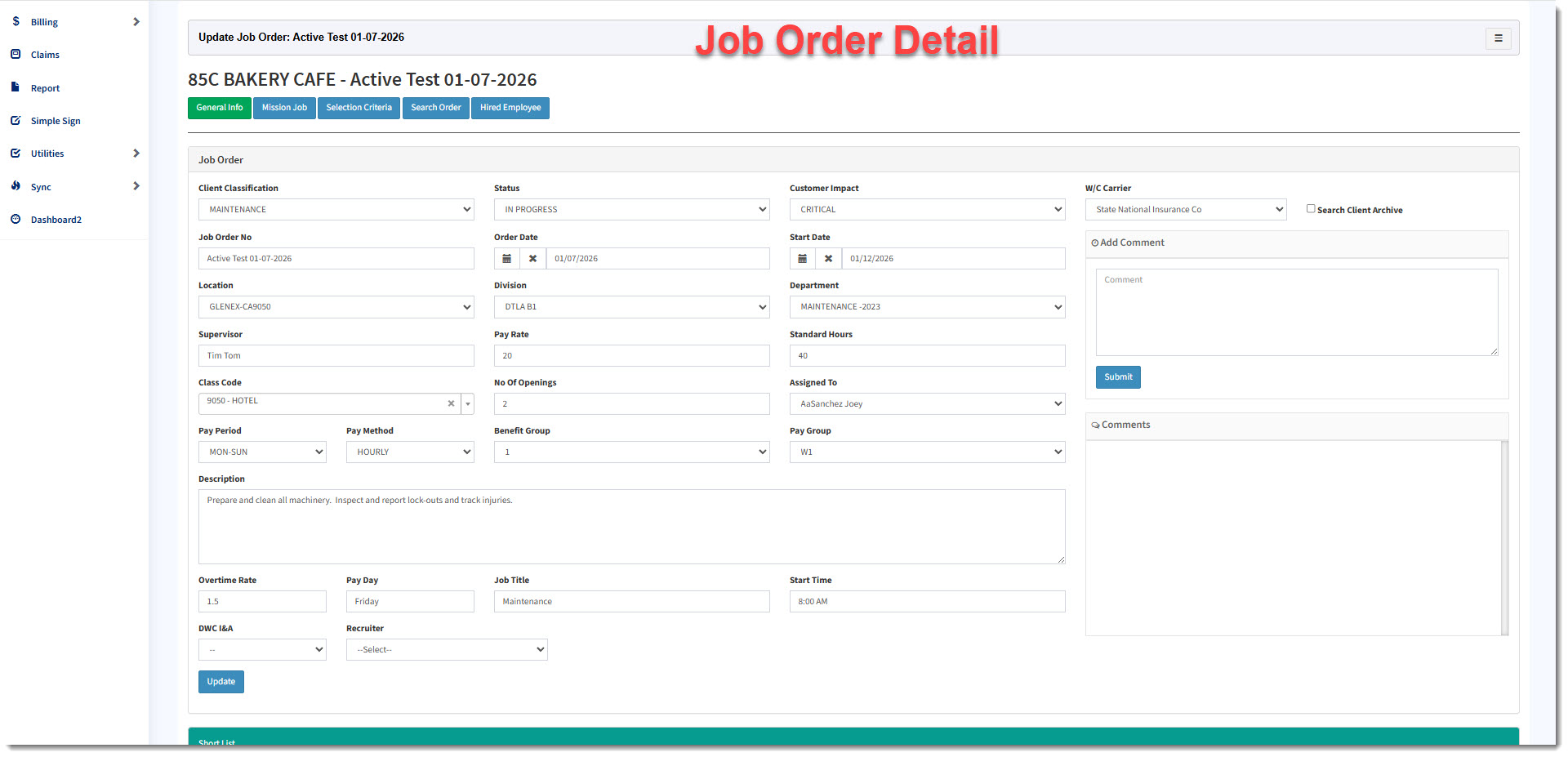Open the Start Date calendar picker icon

(802, 259)
